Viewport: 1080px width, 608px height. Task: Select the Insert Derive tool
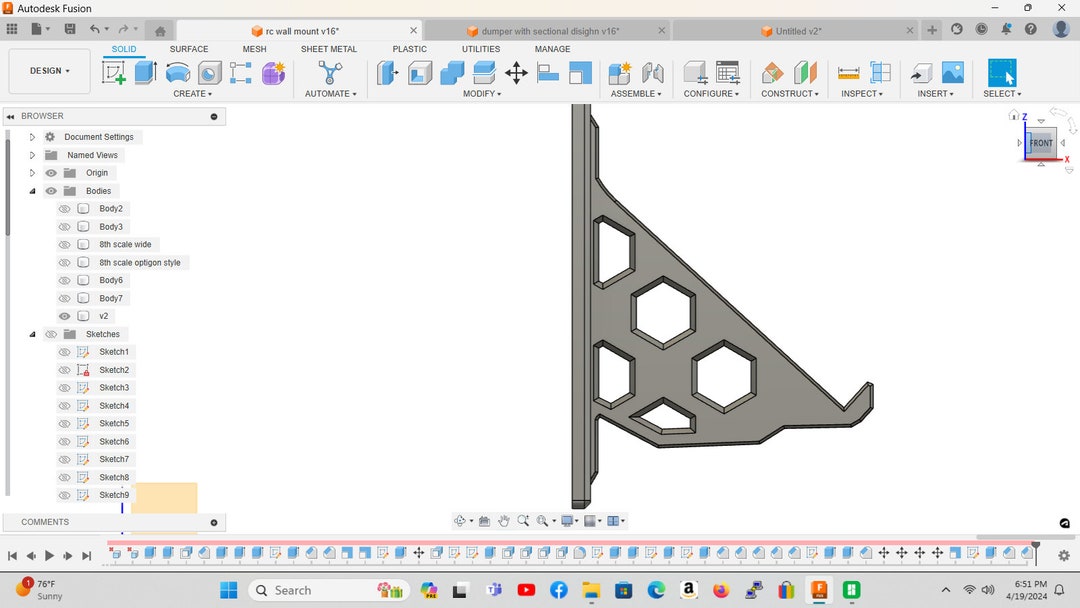coord(921,72)
